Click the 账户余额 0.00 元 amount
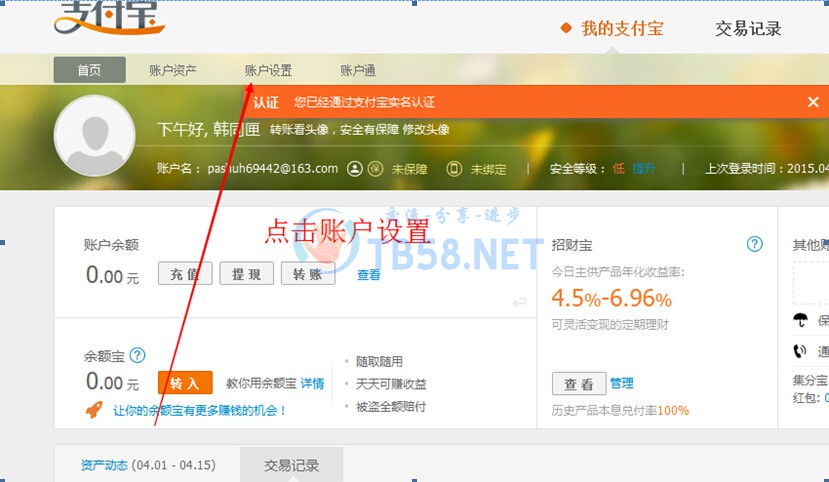 coord(112,275)
